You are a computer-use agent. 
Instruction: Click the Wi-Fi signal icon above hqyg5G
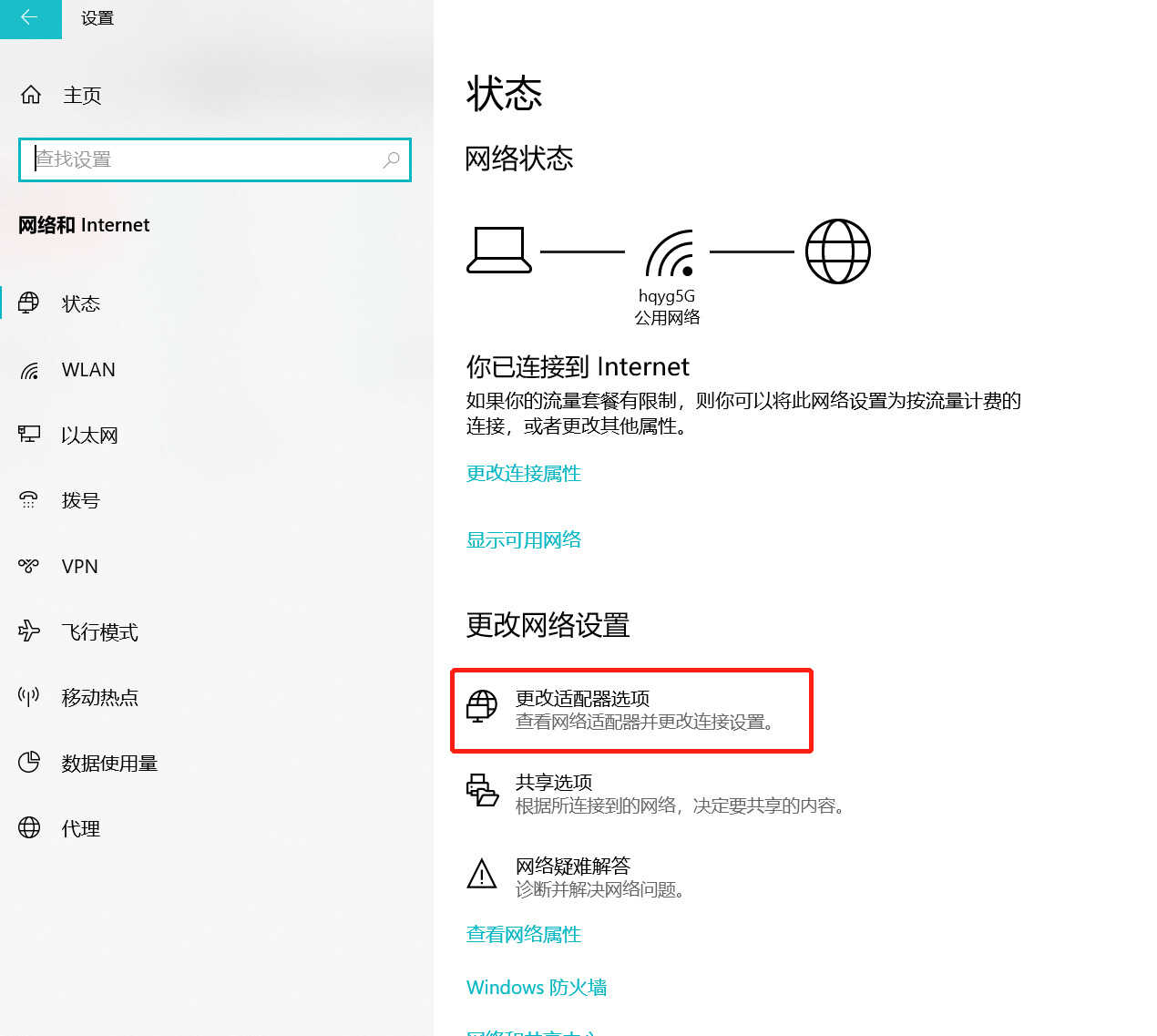coord(670,253)
